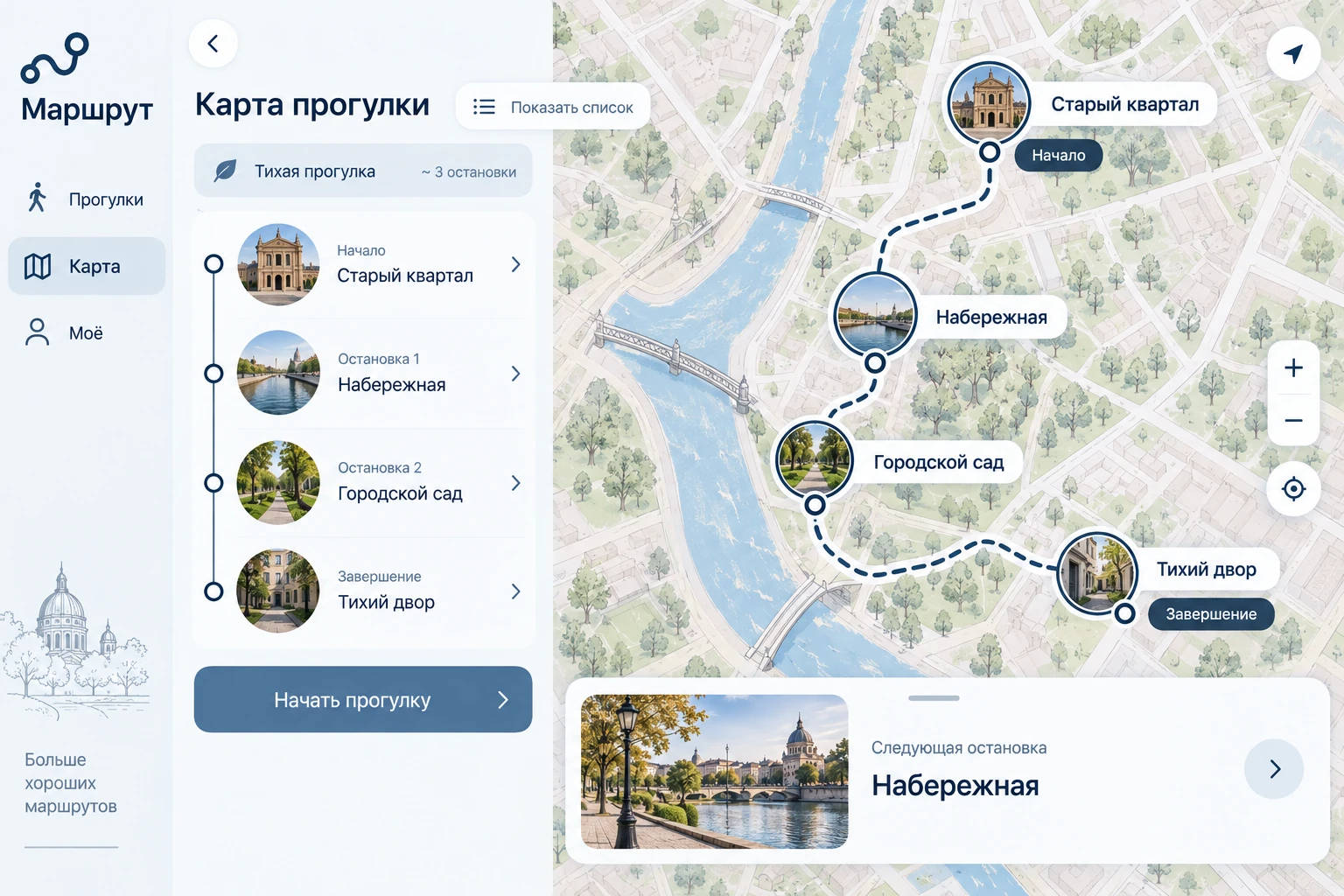1344x896 pixels.
Task: Go back using the left arrow button
Action: 213,44
